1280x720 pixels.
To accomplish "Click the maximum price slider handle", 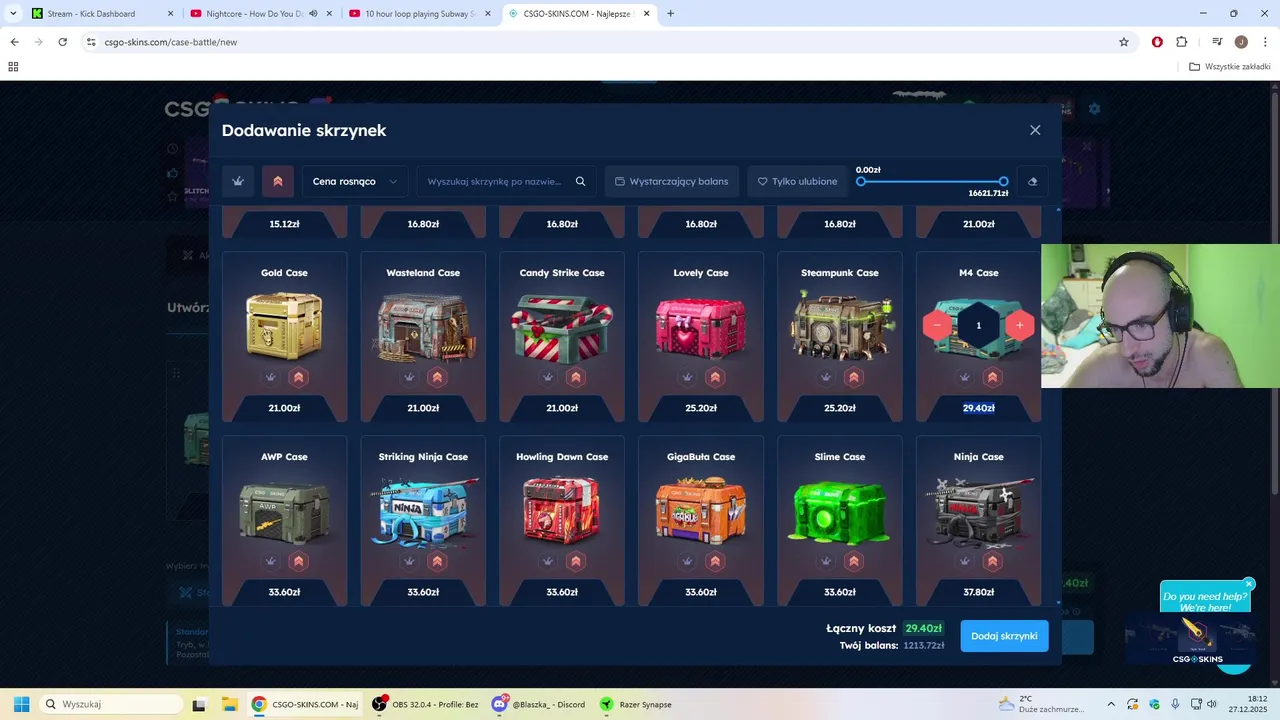I will 1003,181.
